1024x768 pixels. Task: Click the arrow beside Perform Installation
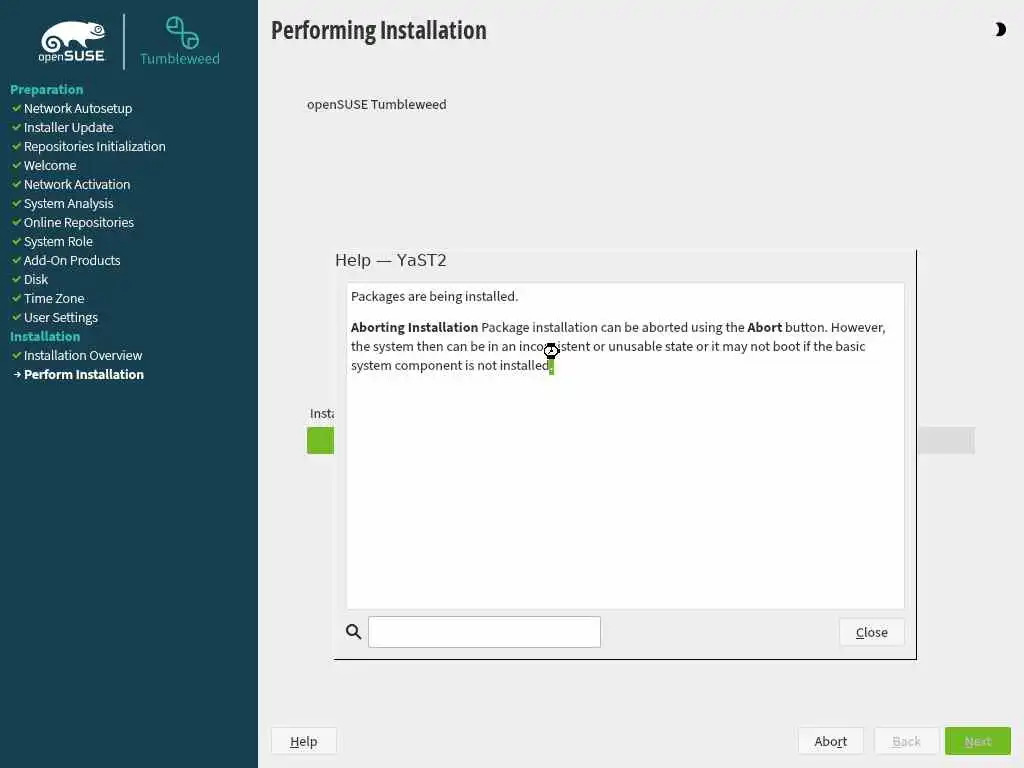(x=17, y=374)
